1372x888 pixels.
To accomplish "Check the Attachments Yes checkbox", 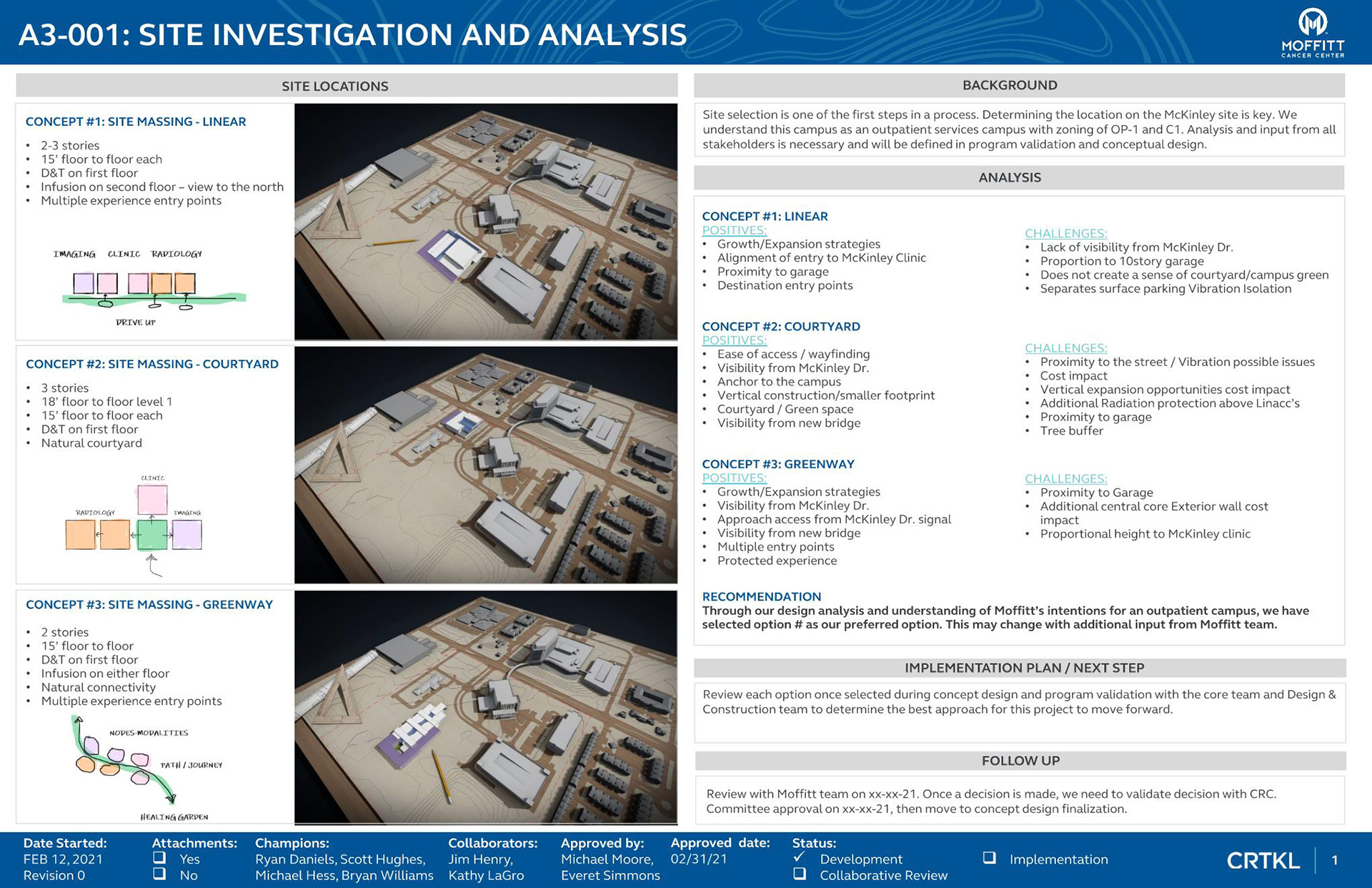I will point(159,857).
